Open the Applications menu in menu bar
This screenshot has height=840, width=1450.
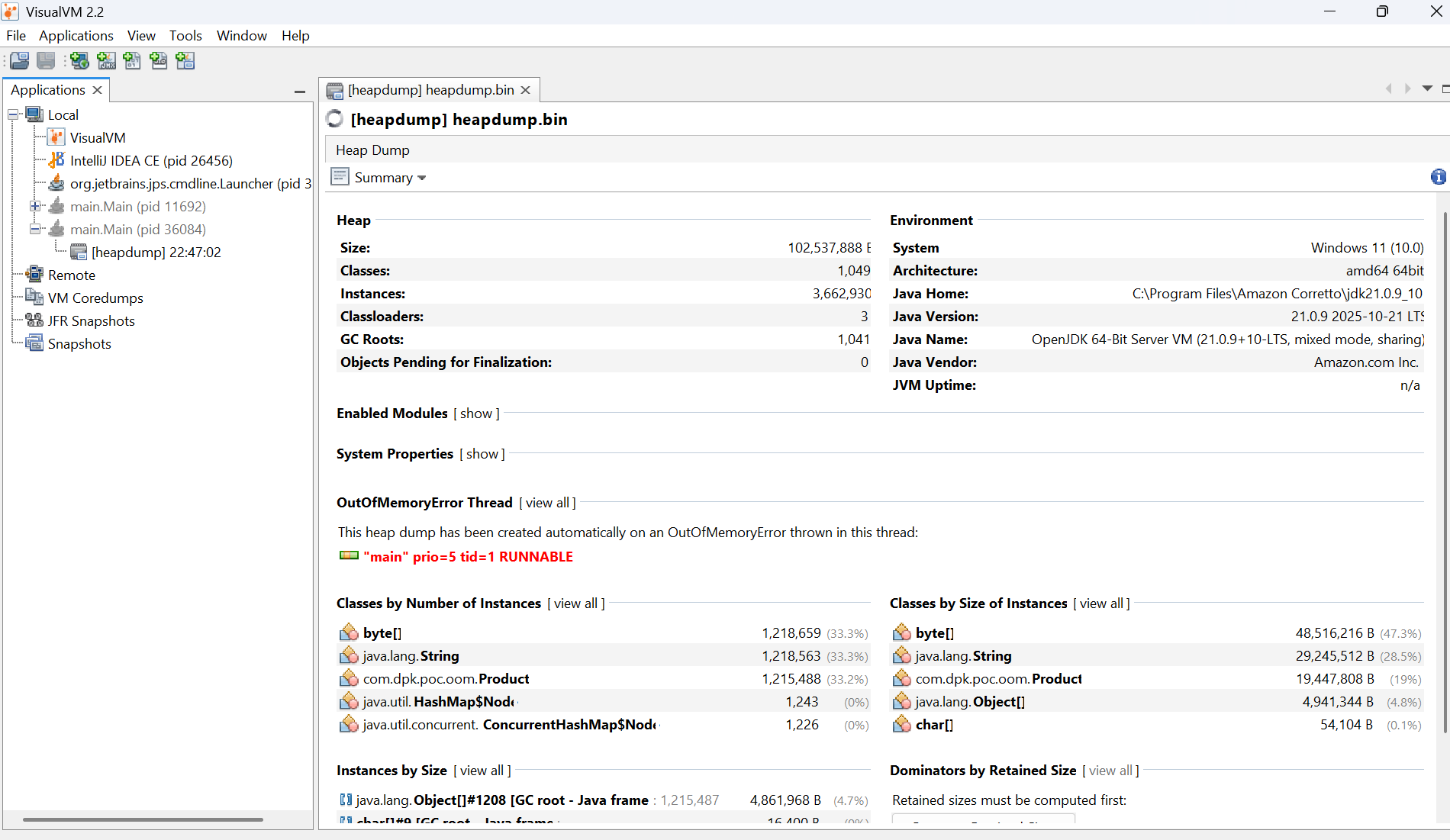(x=76, y=36)
